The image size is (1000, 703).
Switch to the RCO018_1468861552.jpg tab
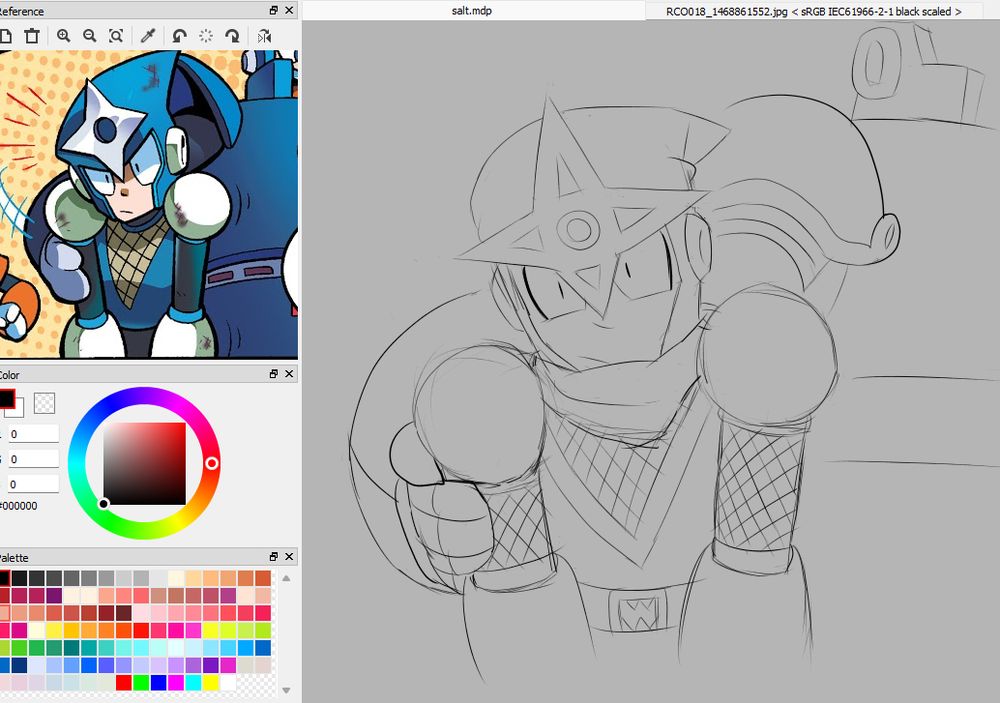coord(814,11)
